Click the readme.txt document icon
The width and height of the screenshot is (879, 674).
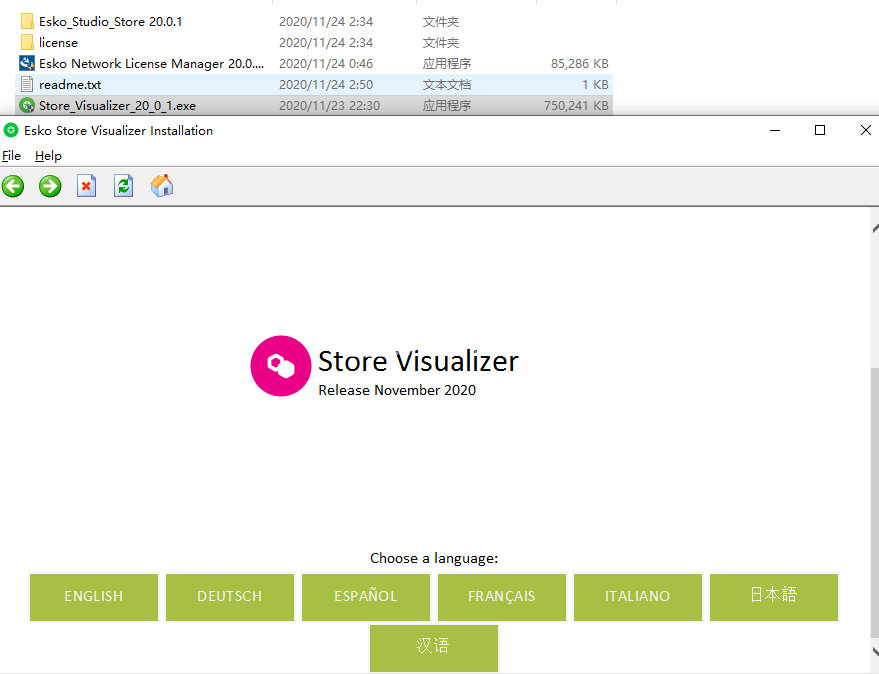(27, 85)
